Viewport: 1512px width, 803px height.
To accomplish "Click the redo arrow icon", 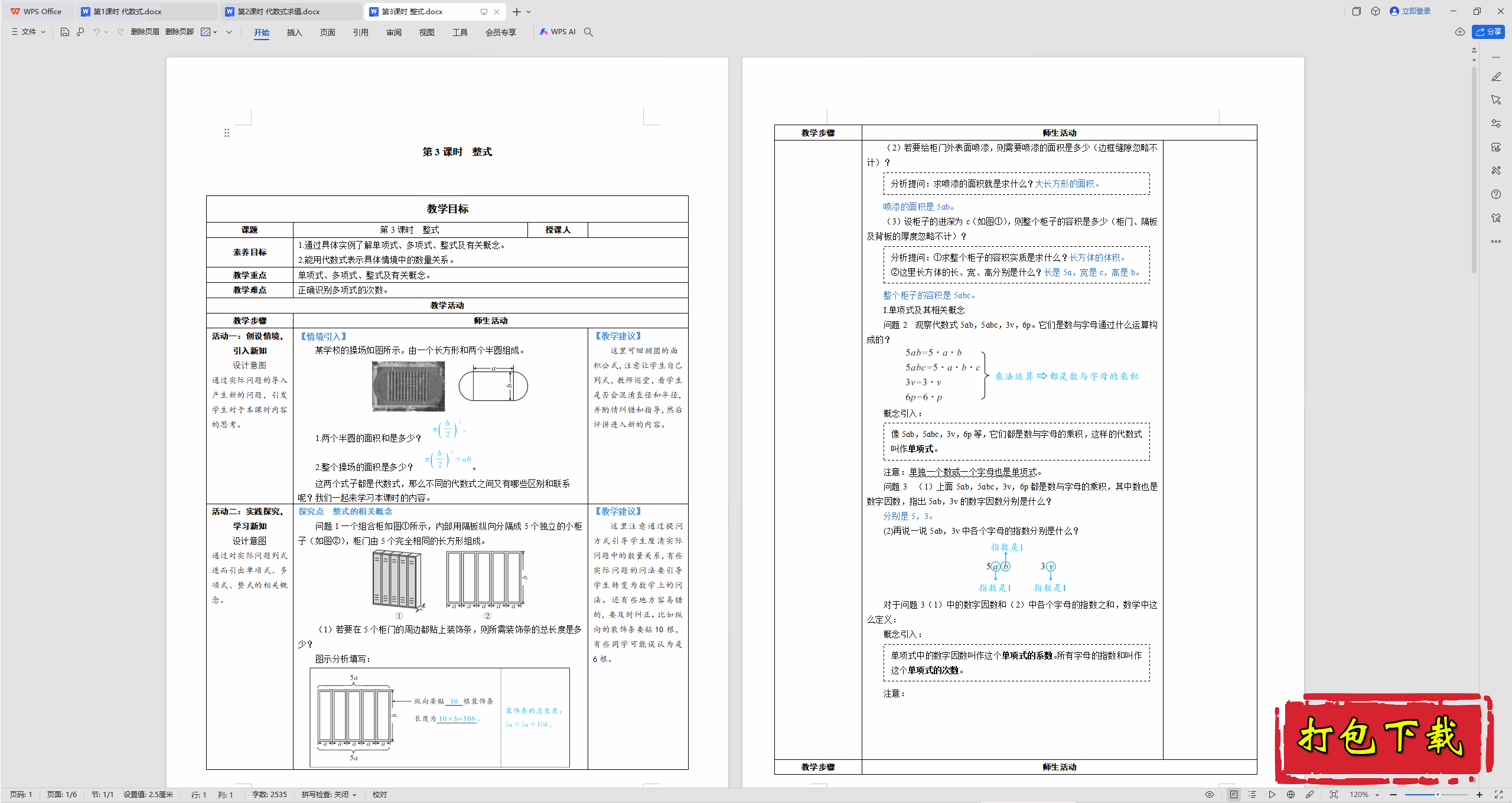I will tap(120, 32).
